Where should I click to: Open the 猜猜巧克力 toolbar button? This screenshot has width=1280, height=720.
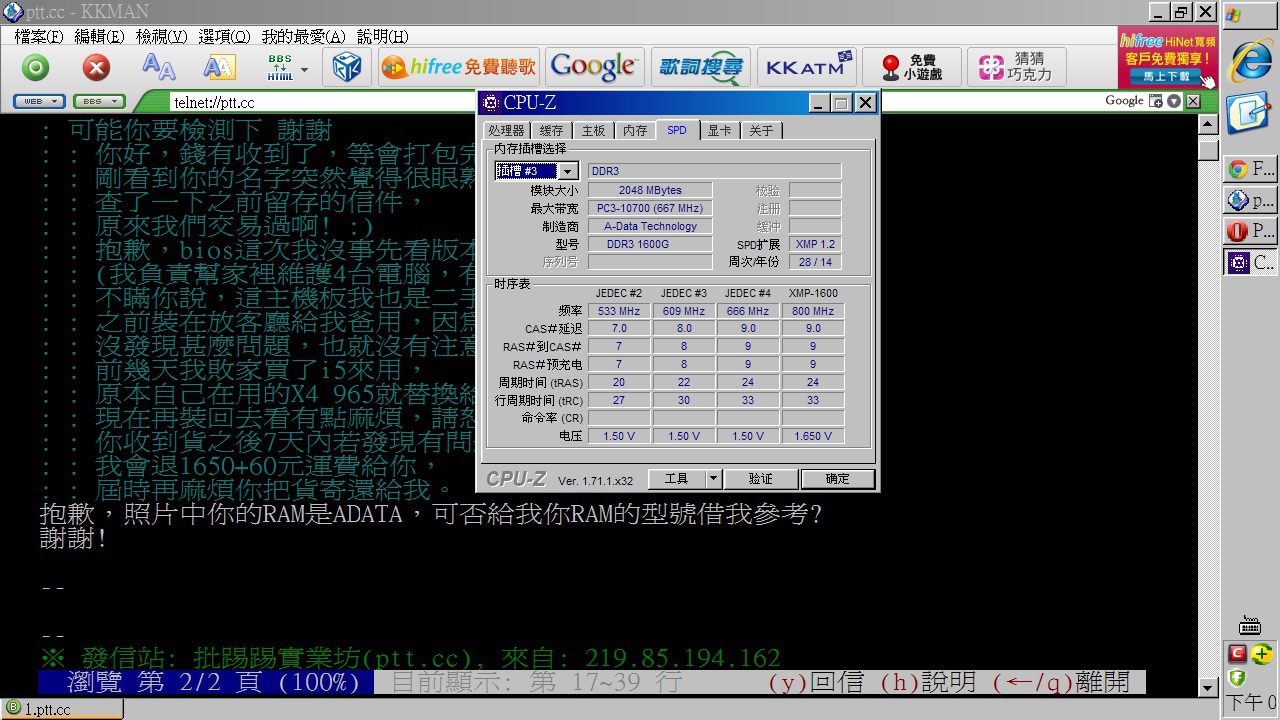click(1016, 67)
